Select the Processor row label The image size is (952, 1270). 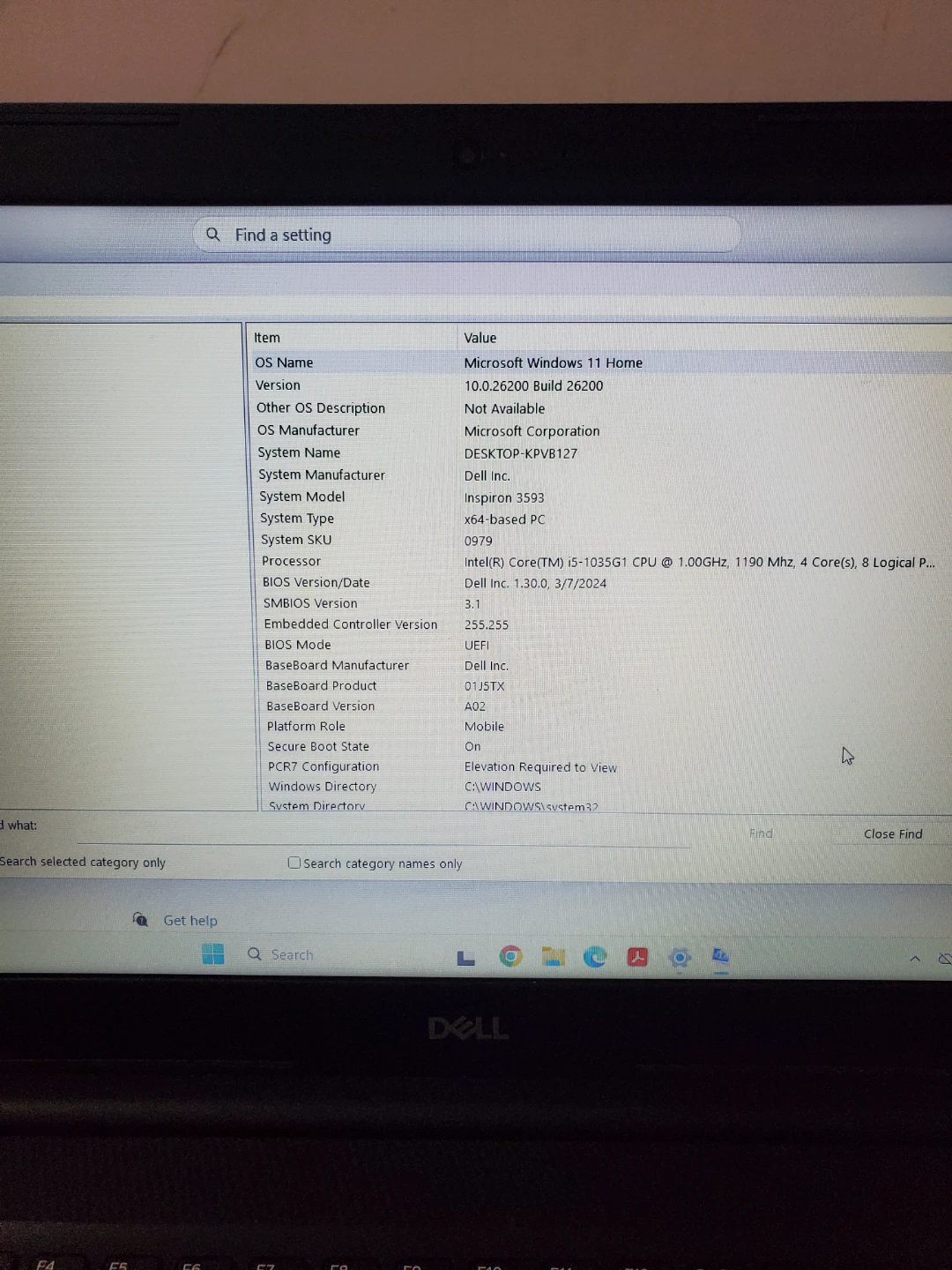[292, 561]
